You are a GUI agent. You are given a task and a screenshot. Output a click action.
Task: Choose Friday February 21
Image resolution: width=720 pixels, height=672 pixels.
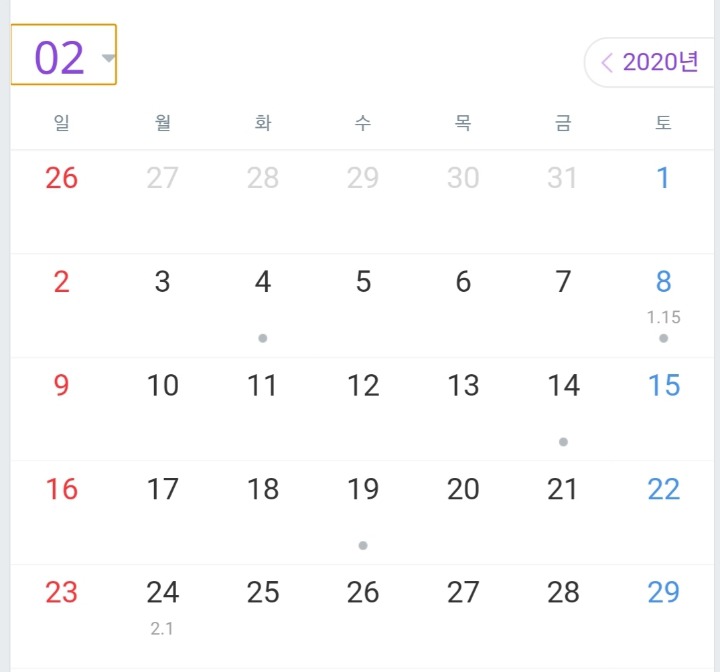563,490
